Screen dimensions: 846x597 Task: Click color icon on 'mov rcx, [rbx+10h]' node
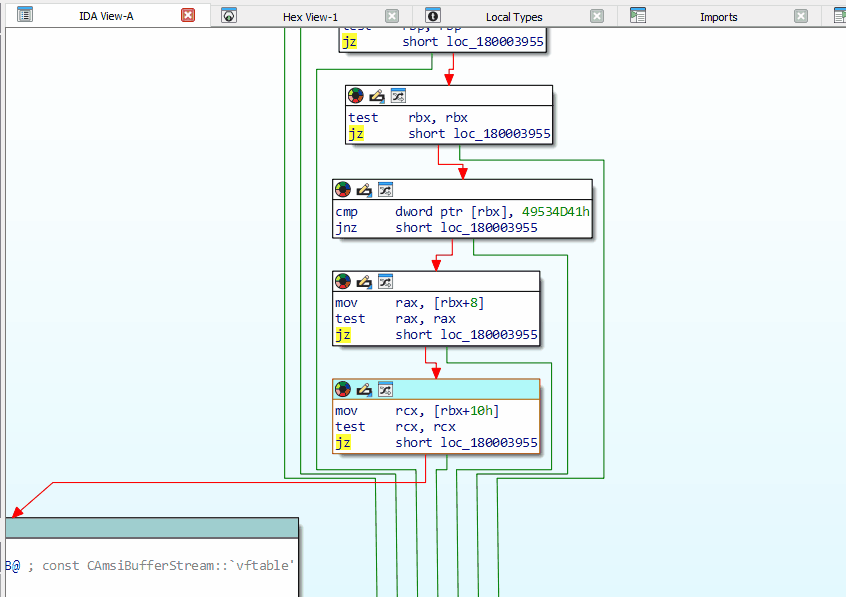click(x=342, y=389)
